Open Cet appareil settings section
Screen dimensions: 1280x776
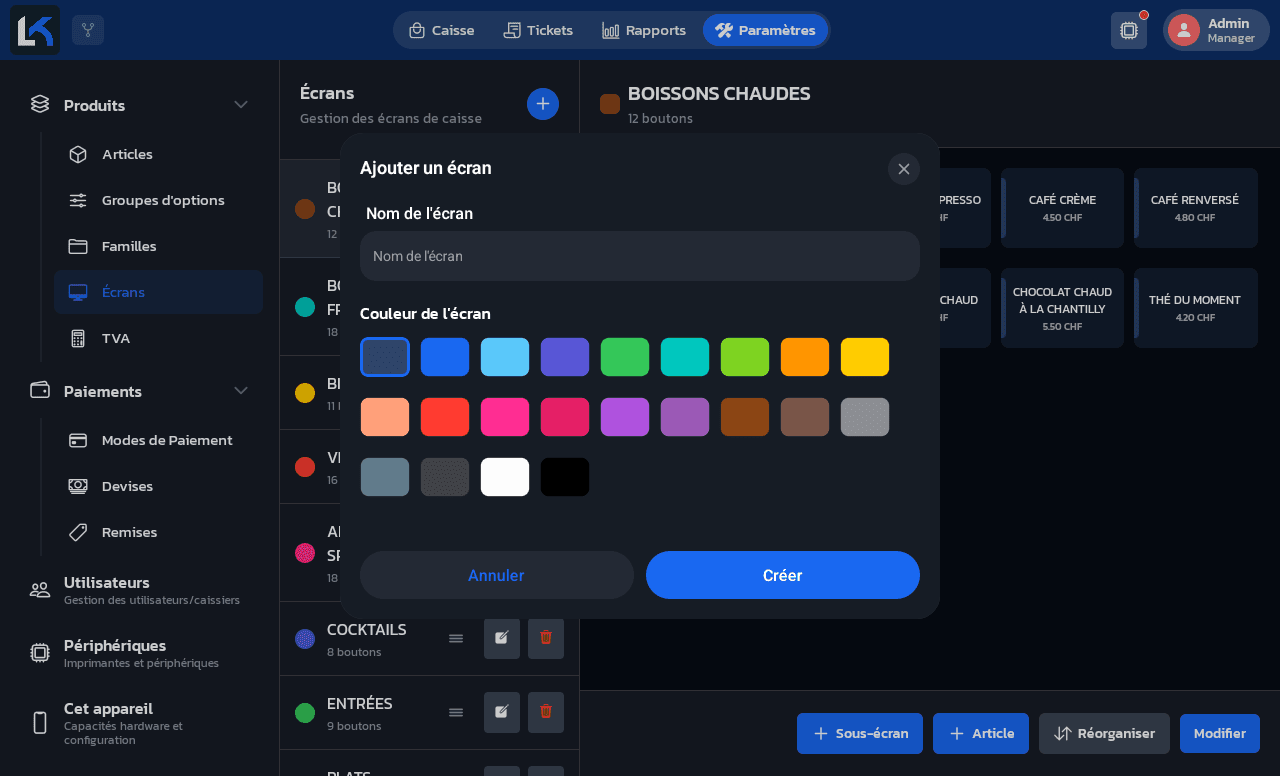point(139,723)
